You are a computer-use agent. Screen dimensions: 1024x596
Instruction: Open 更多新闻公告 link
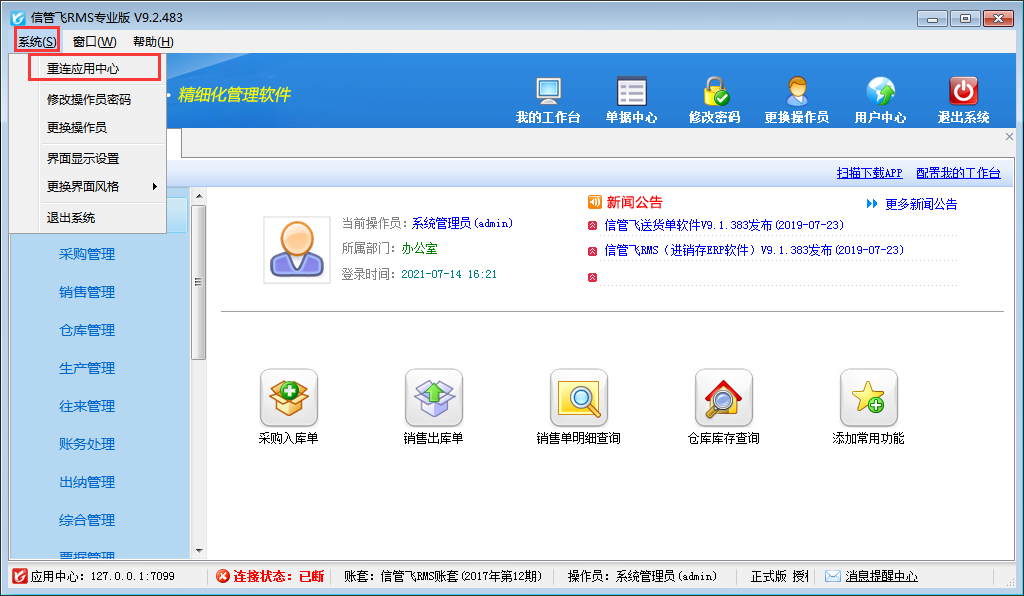tap(920, 204)
